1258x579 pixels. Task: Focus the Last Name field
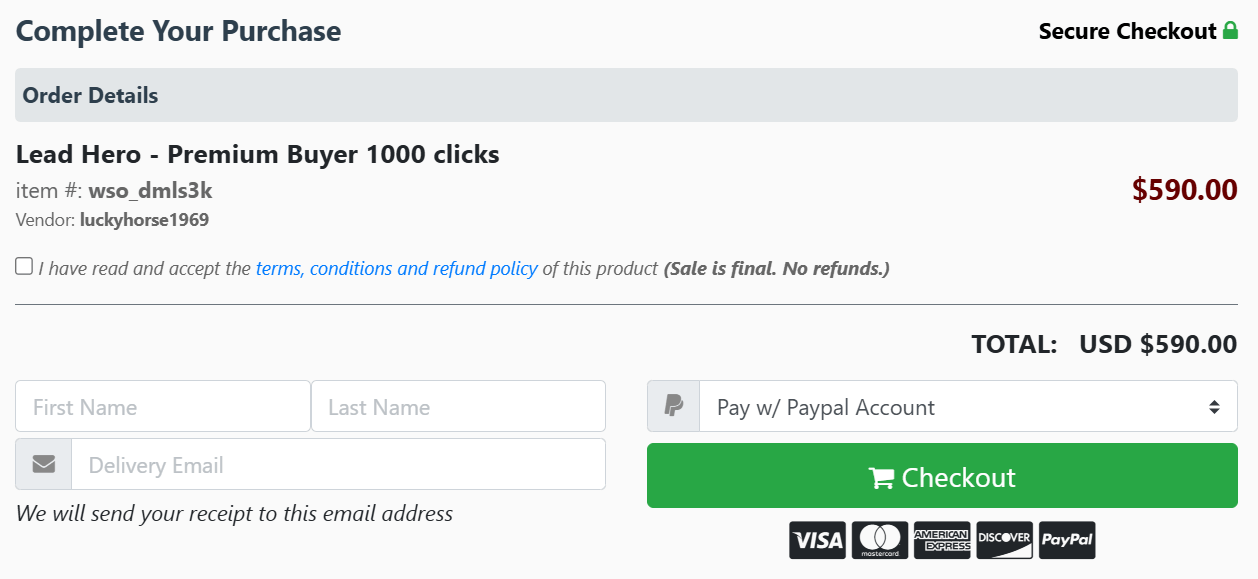[458, 406]
